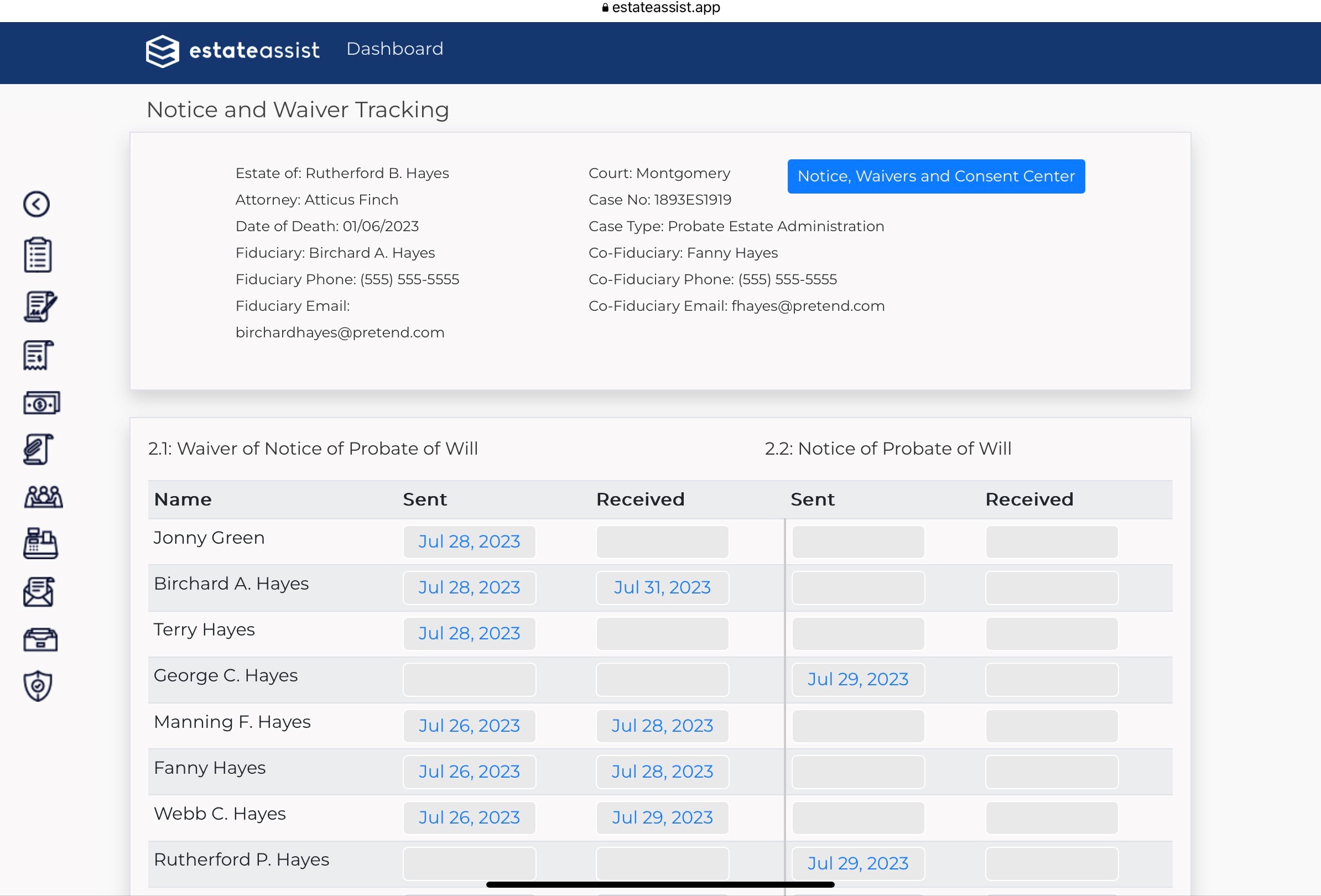Image resolution: width=1321 pixels, height=896 pixels.
Task: Edit Terry Hayes waiver sent date
Action: coord(469,633)
